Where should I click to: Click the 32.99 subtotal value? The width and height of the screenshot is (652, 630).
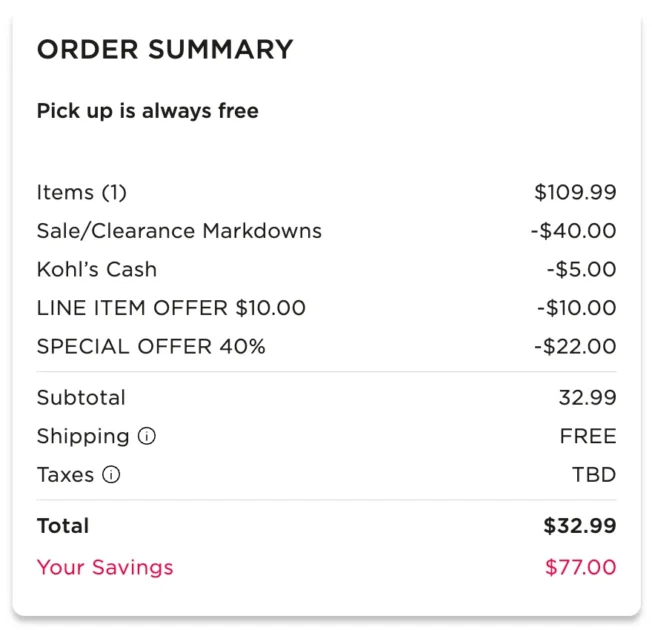click(587, 398)
